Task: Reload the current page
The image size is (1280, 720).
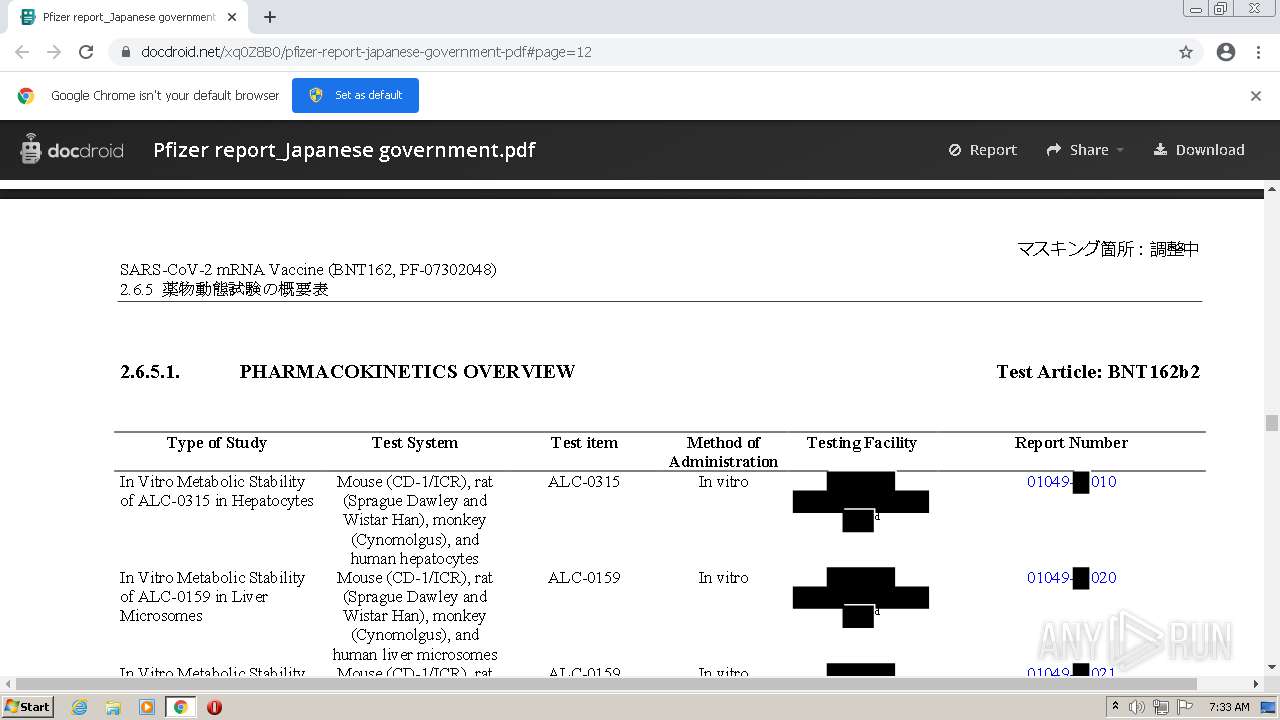Action: pyautogui.click(x=86, y=52)
